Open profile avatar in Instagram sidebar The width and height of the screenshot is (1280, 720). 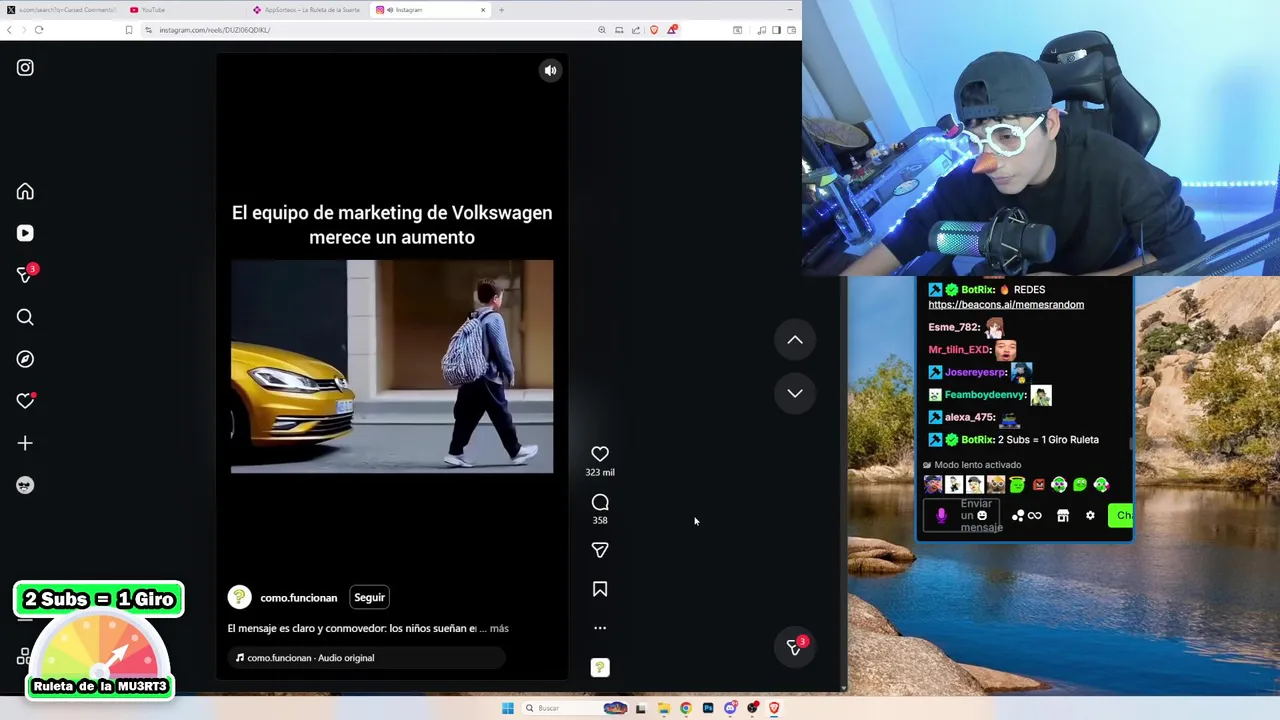pos(25,485)
